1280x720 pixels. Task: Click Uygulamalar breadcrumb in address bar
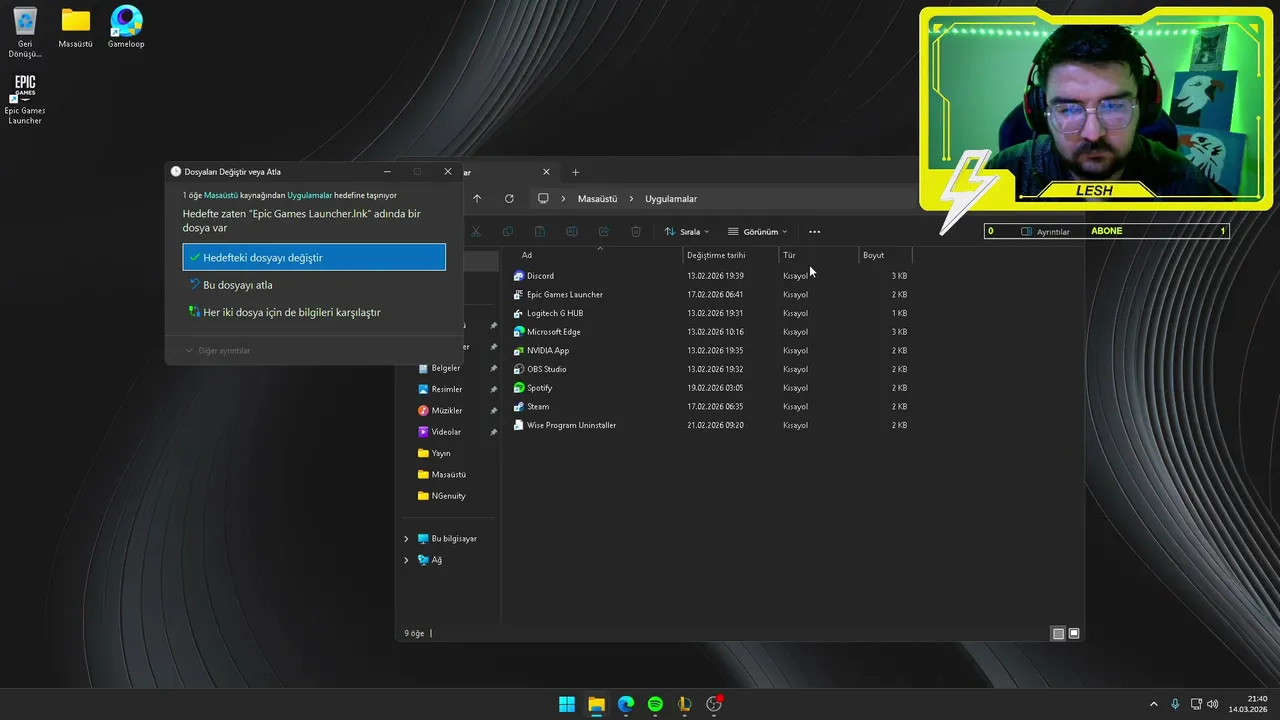coord(671,199)
